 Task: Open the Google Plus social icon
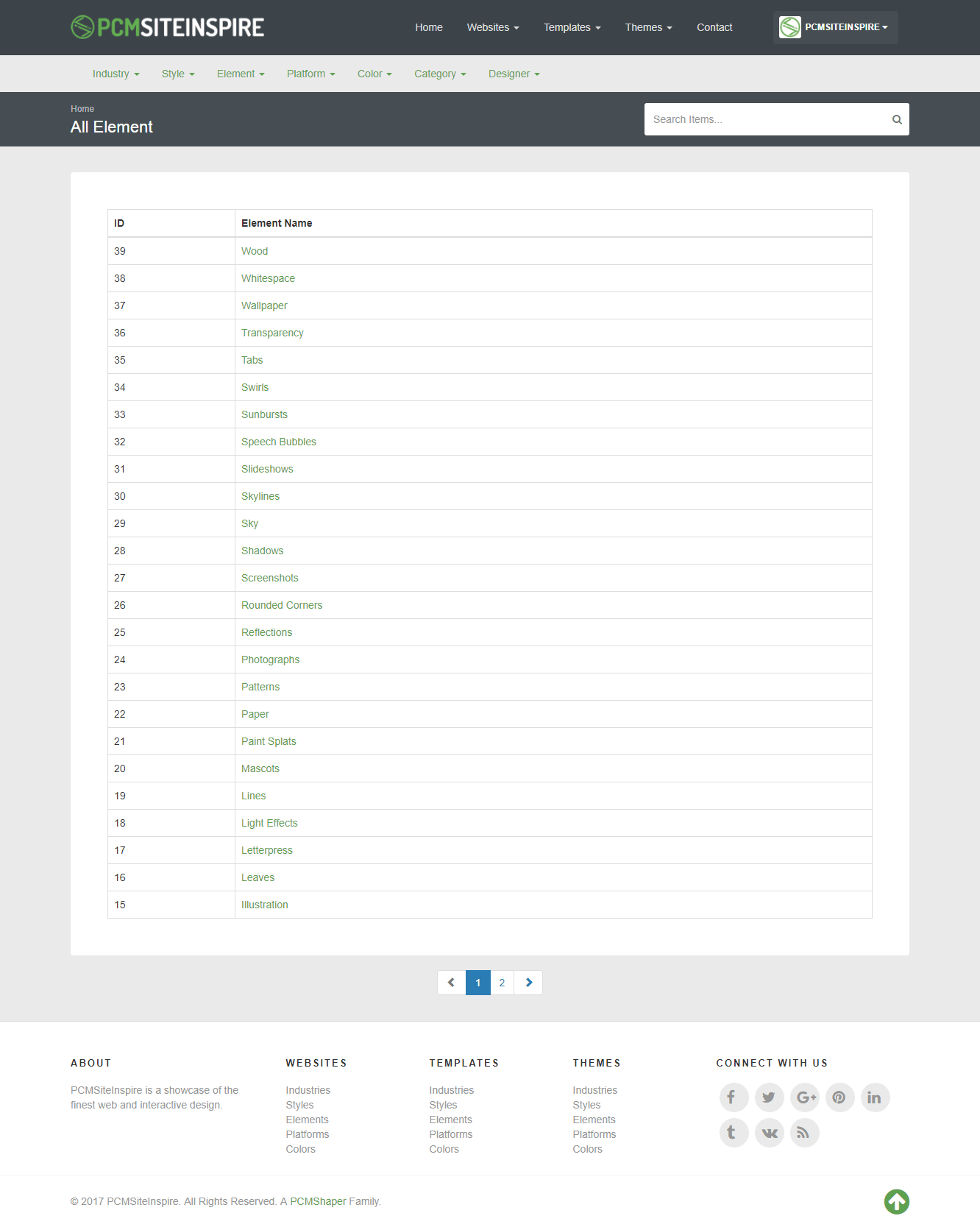pyautogui.click(x=804, y=1097)
